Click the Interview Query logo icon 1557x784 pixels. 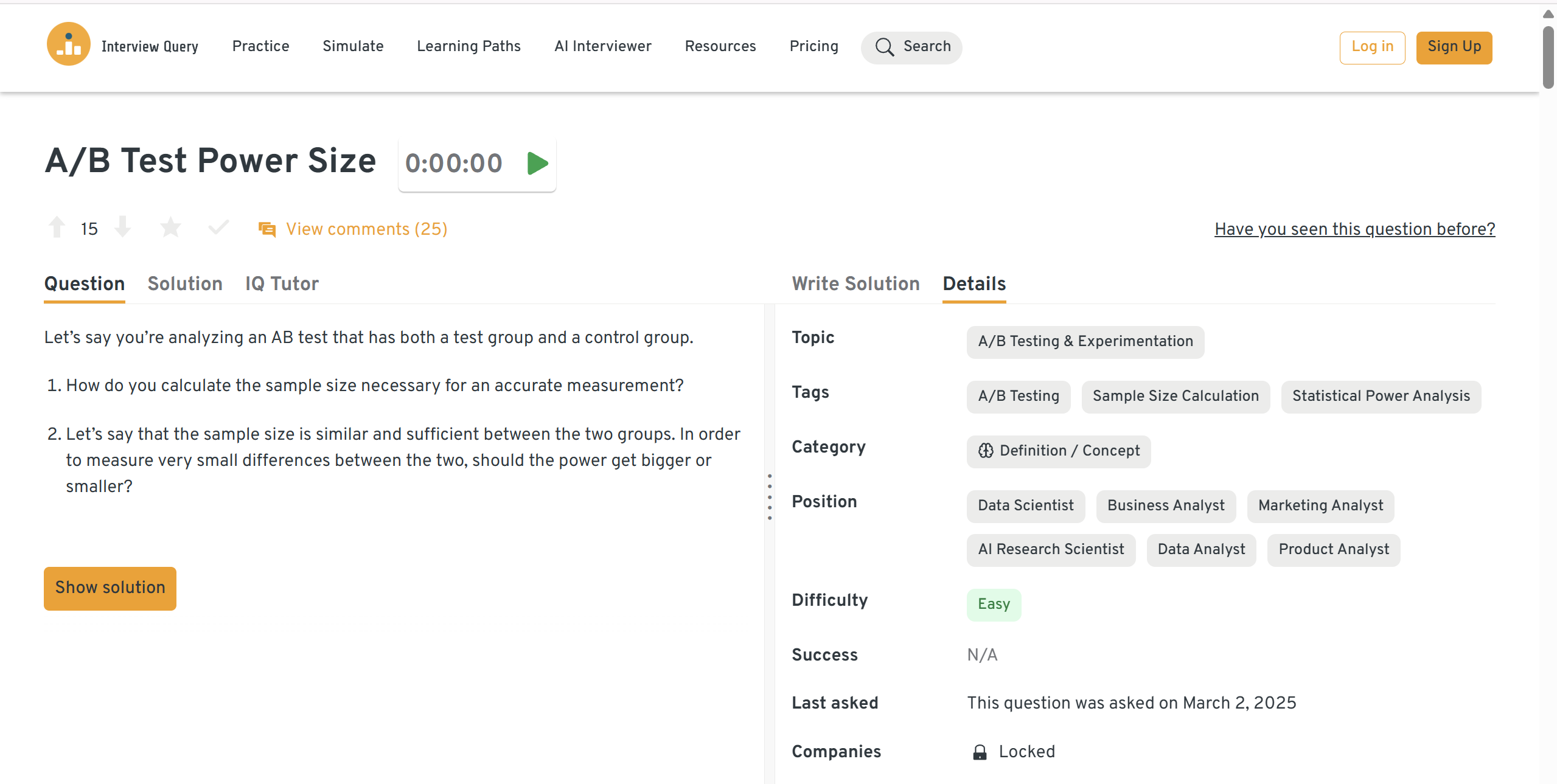pos(69,44)
